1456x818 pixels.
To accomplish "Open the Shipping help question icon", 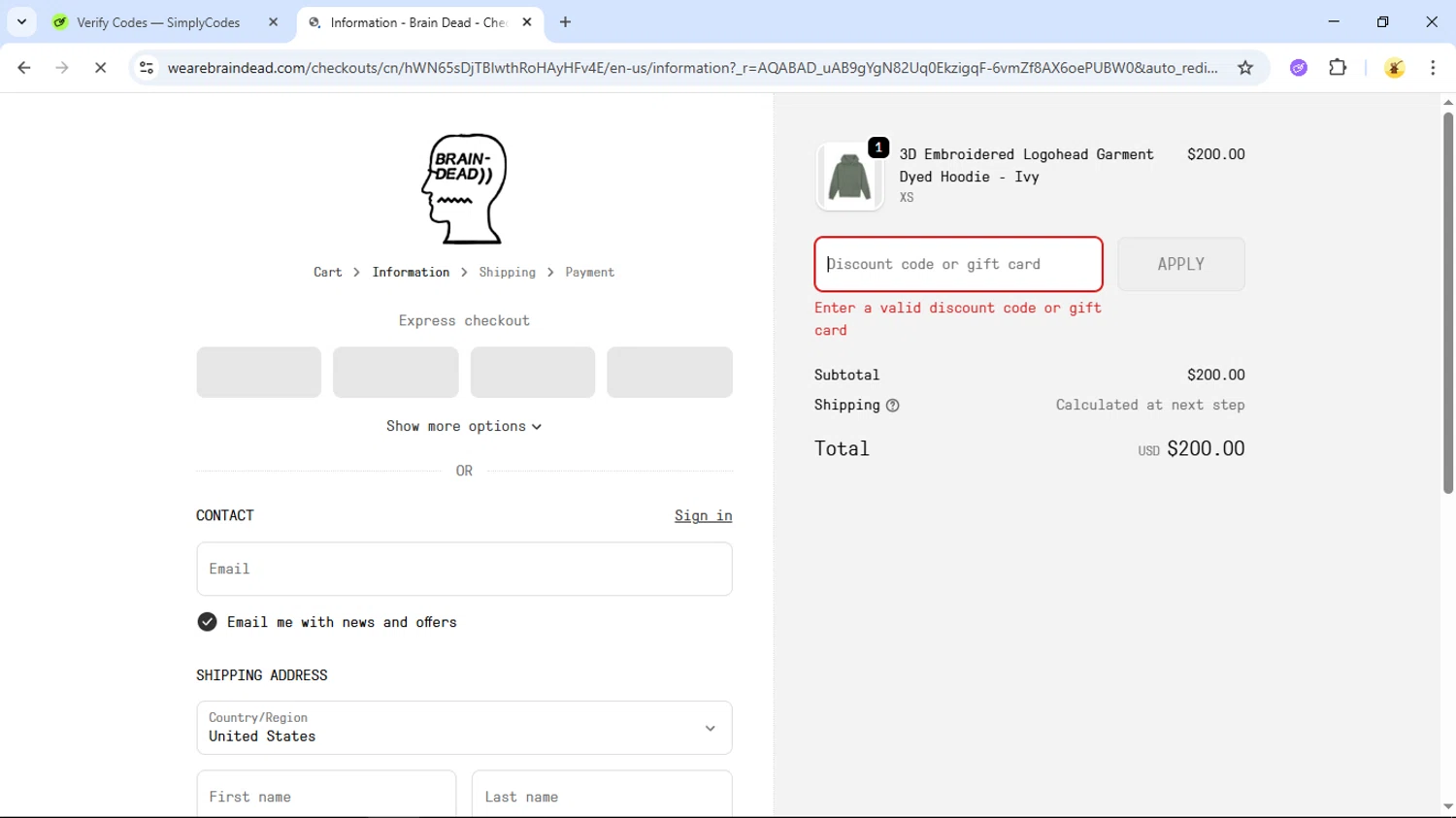I will (893, 406).
